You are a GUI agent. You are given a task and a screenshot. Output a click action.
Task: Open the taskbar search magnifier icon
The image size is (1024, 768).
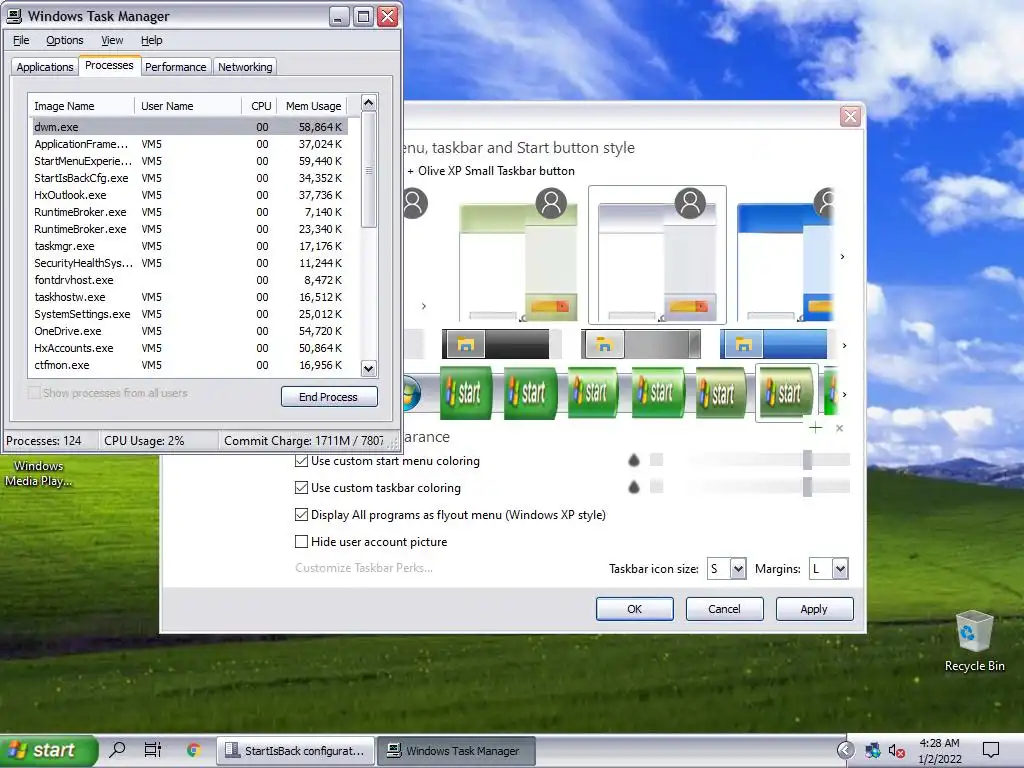[x=118, y=750]
